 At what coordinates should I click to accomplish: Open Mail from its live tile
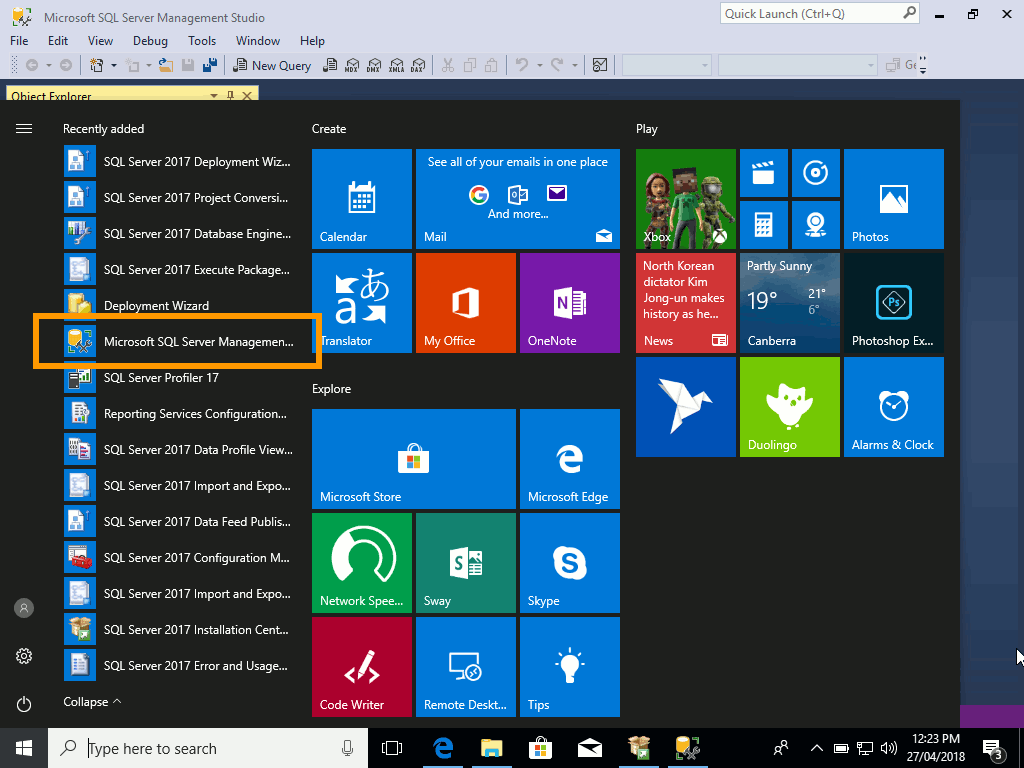517,198
